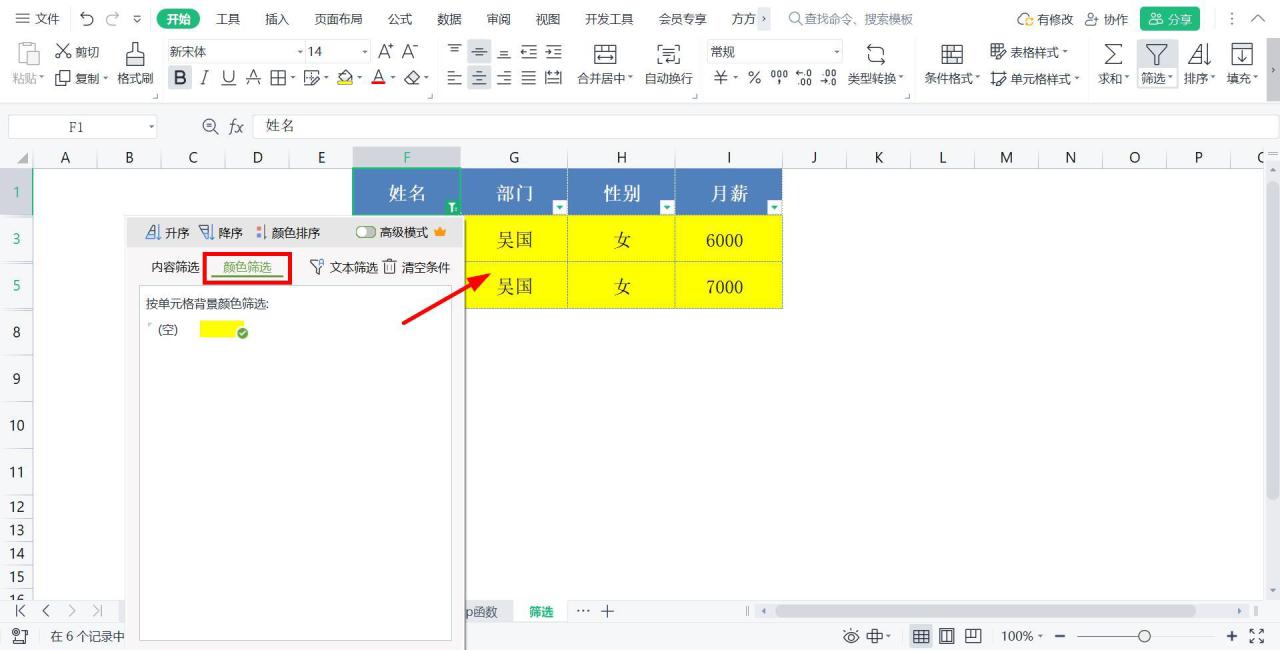This screenshot has width=1280, height=650.
Task: Click the Share (分享) button
Action: tap(1169, 19)
